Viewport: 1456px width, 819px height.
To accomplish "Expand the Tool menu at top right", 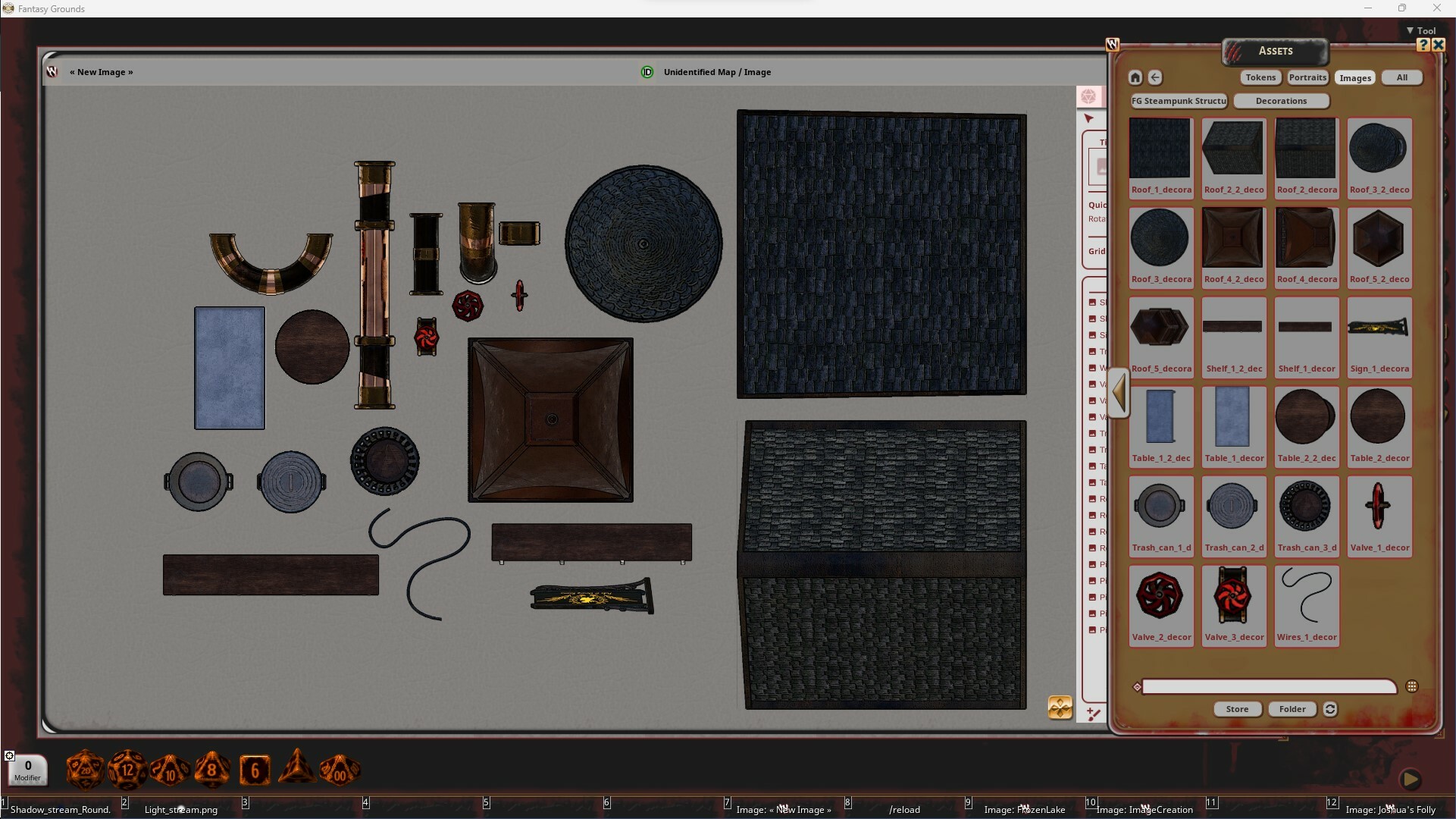I will 1422,30.
